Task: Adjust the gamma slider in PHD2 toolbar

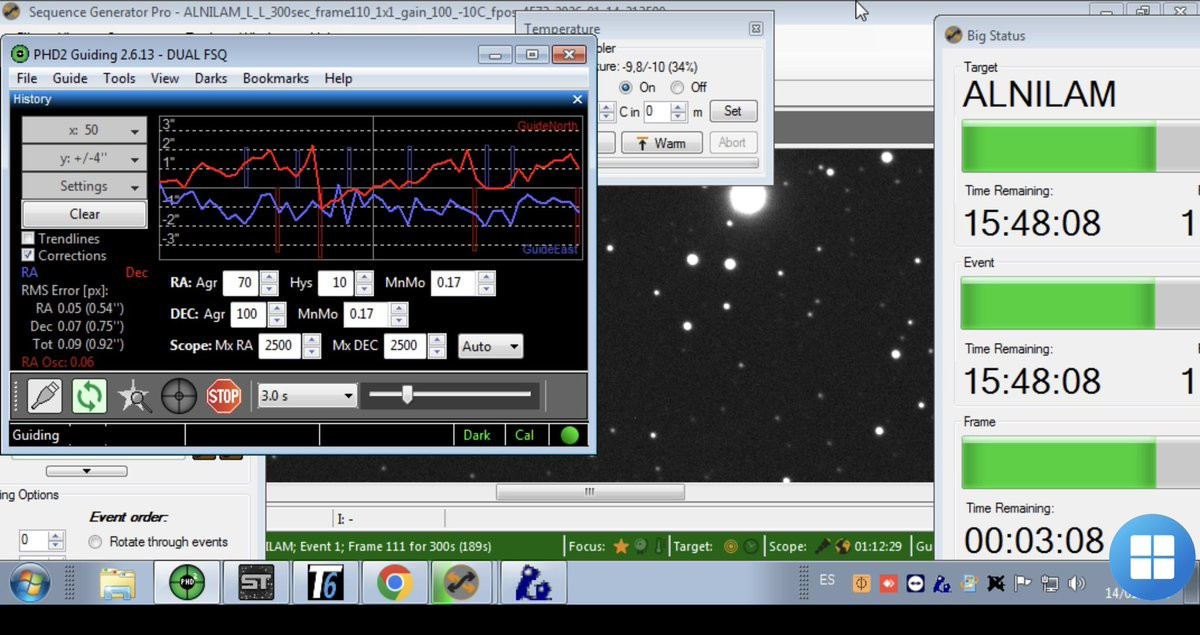Action: point(407,396)
